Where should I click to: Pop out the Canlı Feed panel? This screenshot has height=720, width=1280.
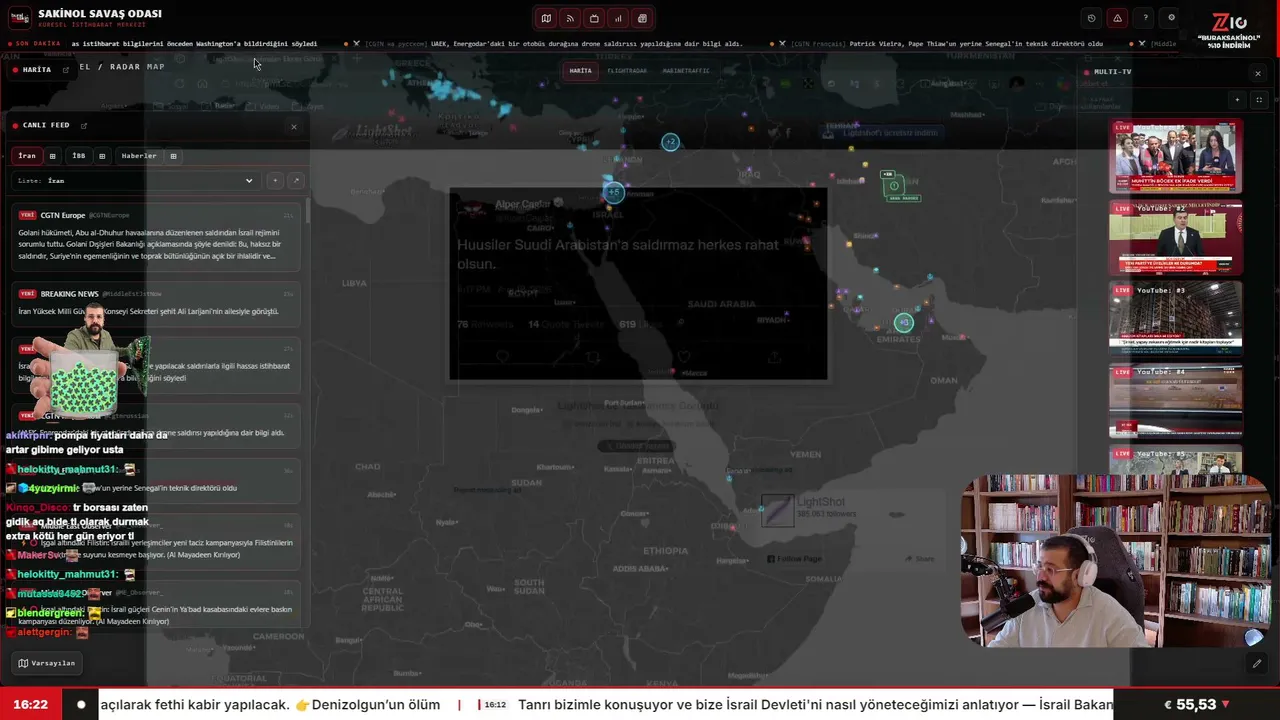click(84, 126)
